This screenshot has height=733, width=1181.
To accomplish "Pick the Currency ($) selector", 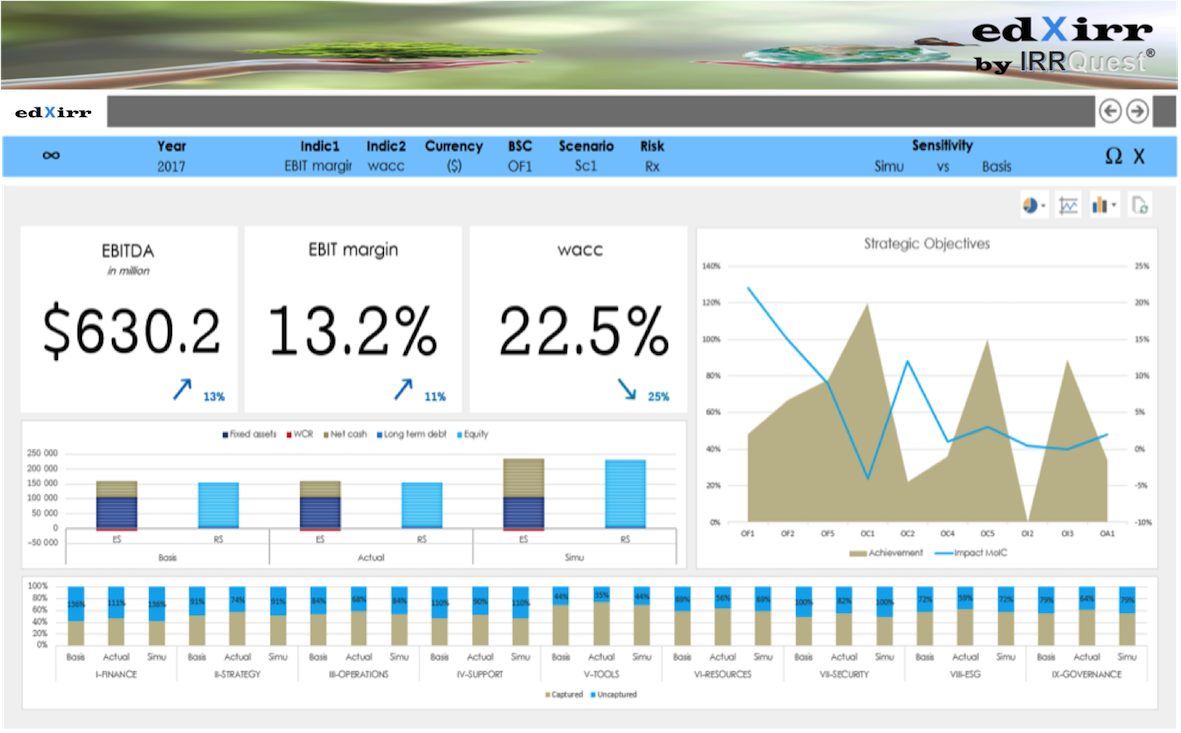I will (x=454, y=166).
